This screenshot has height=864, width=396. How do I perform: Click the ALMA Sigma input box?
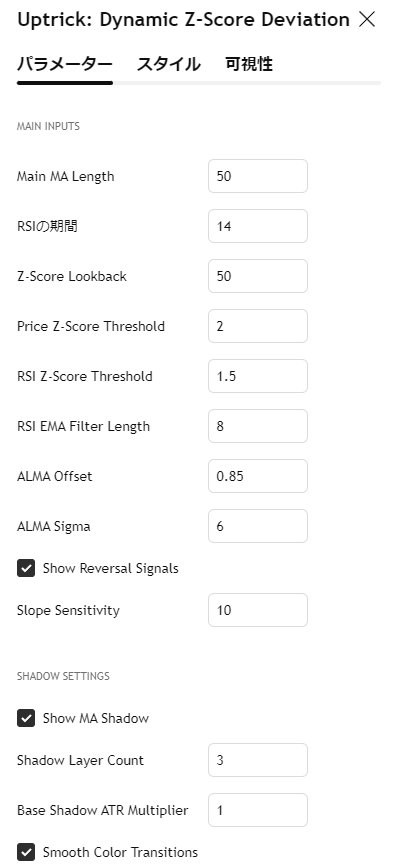[x=258, y=526]
